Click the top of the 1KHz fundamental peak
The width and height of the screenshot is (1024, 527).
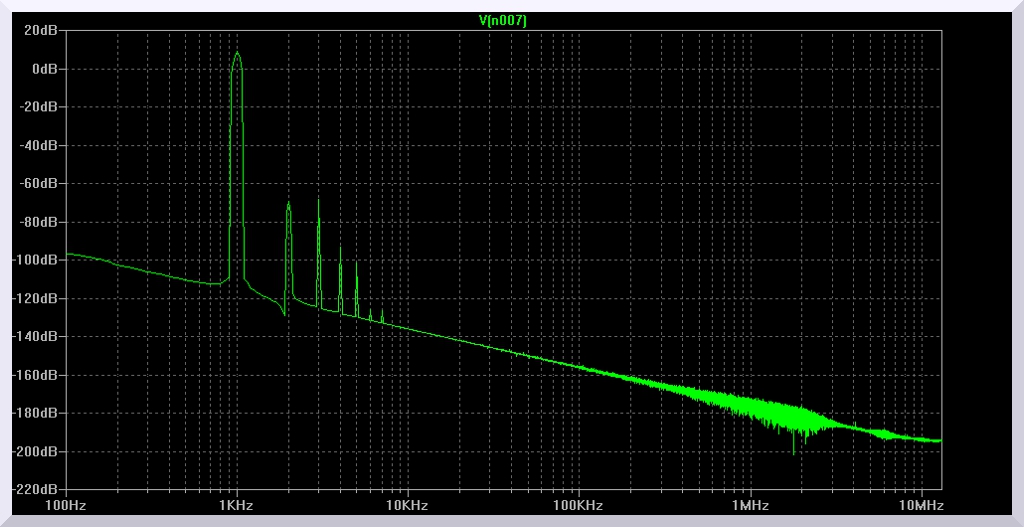coord(237,53)
